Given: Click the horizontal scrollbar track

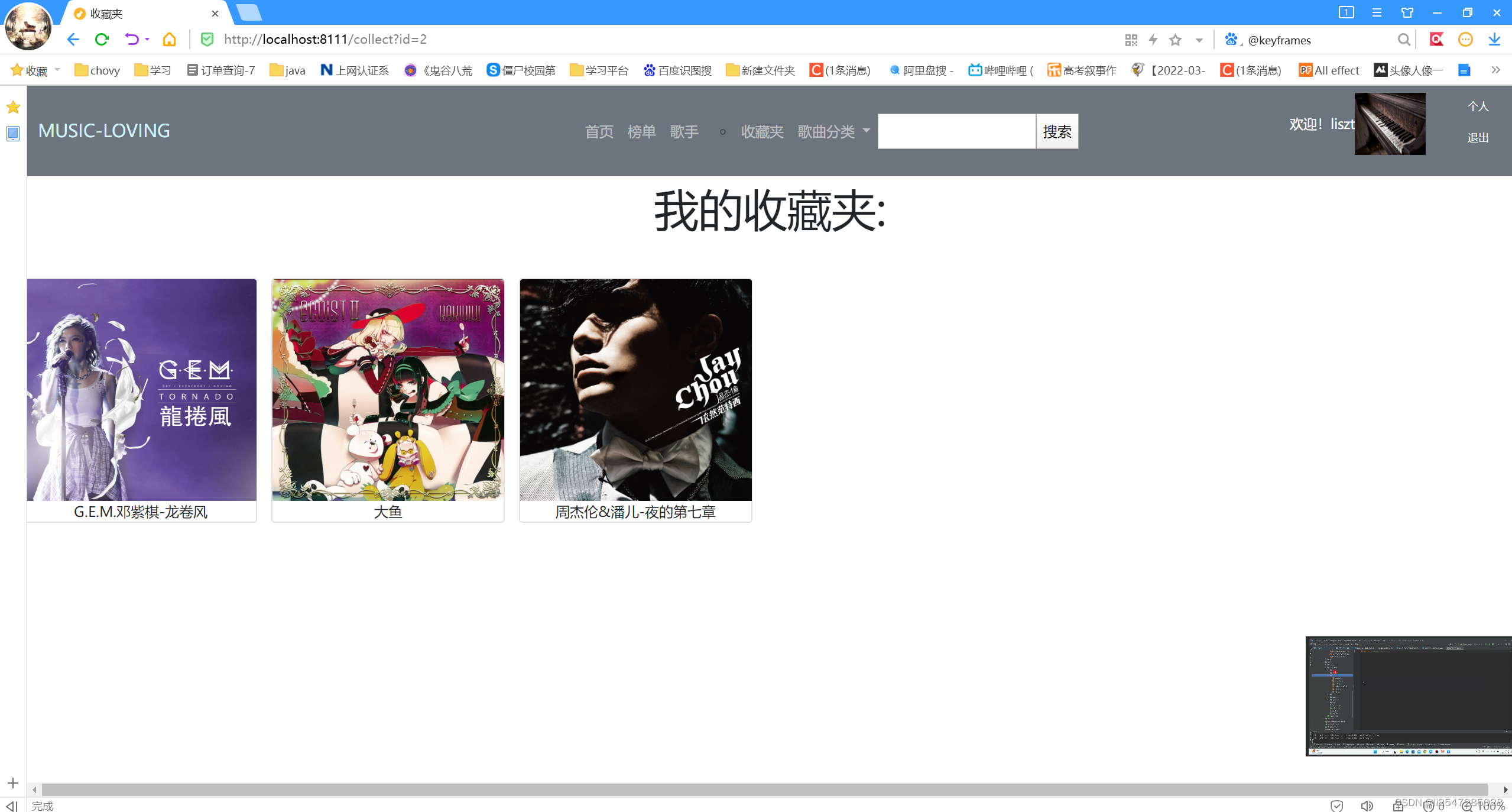Looking at the screenshot, I should coord(763,790).
